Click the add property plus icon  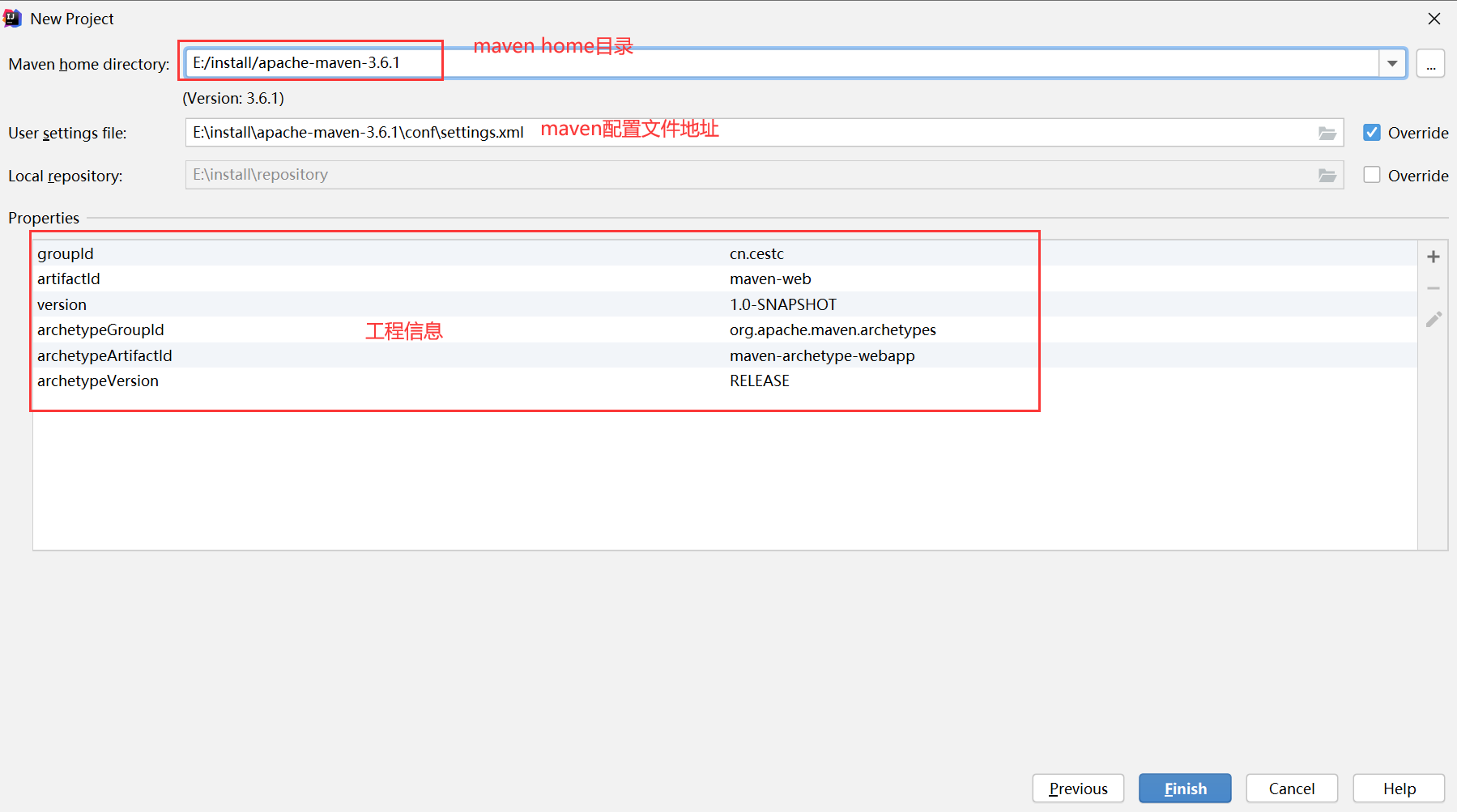point(1433,257)
